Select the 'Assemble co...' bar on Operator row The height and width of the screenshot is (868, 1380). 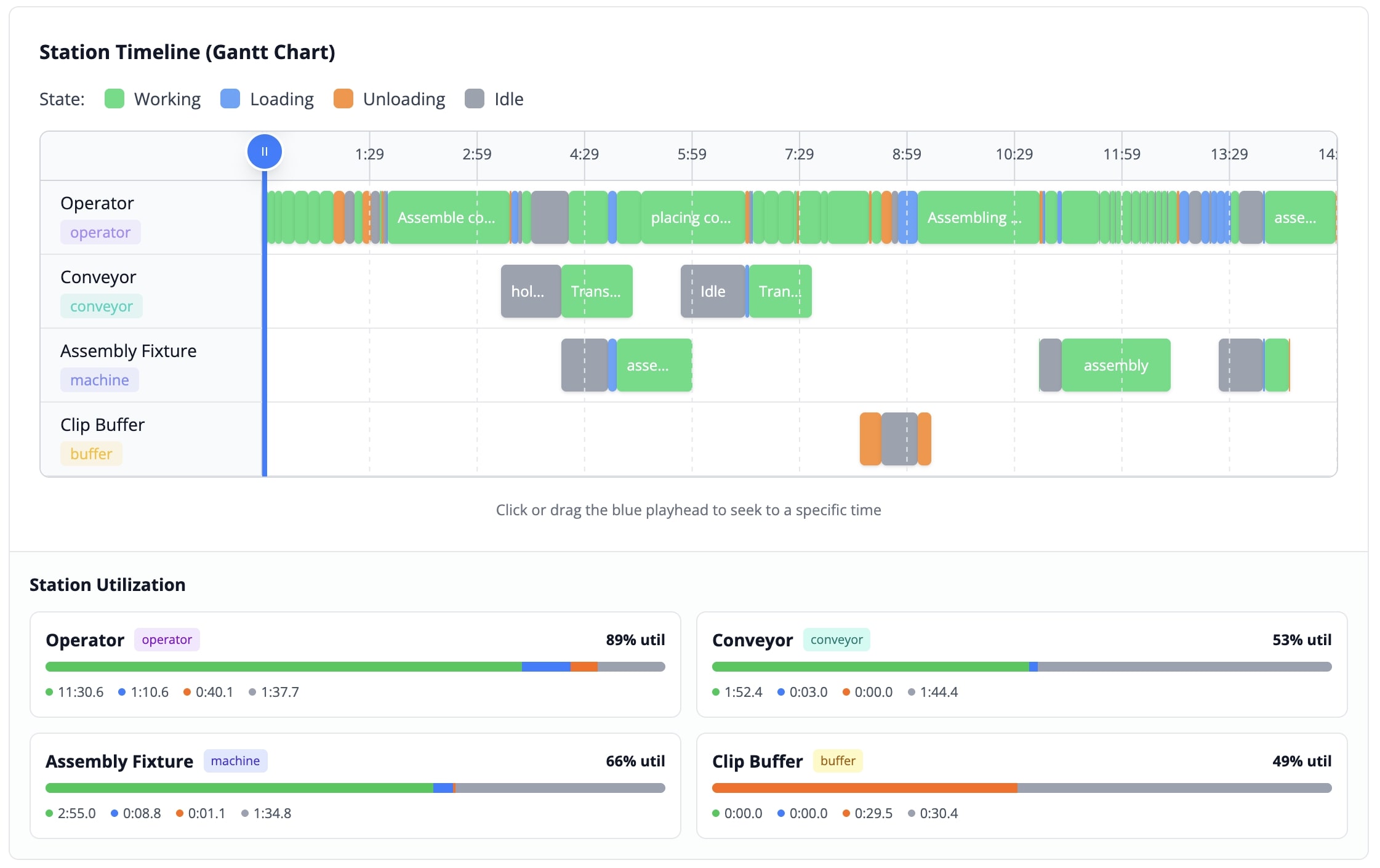pyautogui.click(x=447, y=217)
